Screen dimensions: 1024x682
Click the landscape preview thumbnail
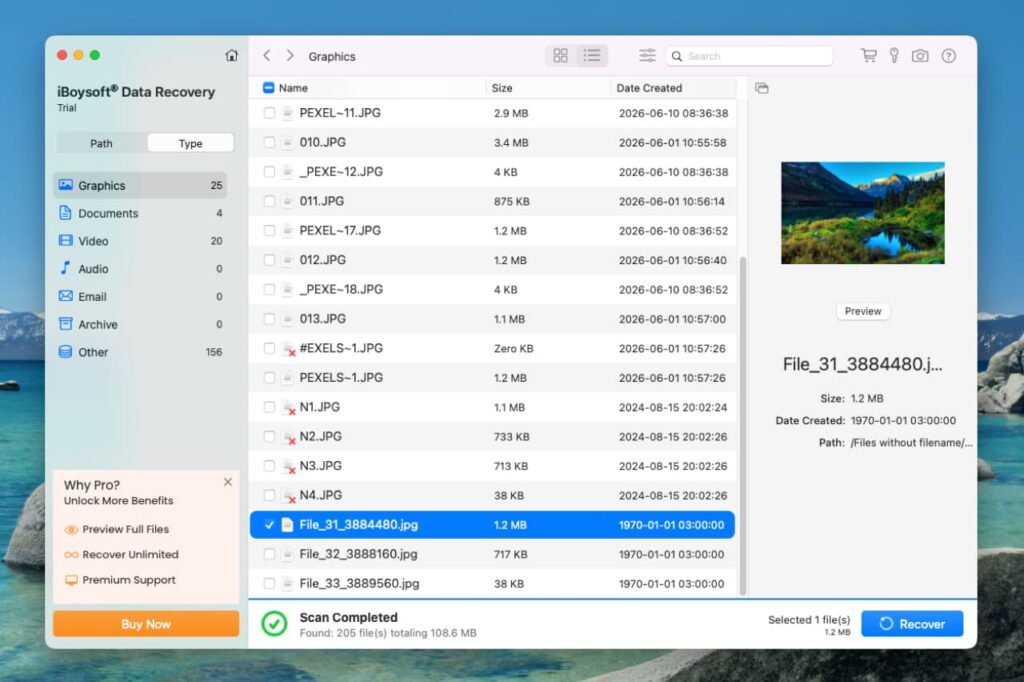[x=863, y=213]
